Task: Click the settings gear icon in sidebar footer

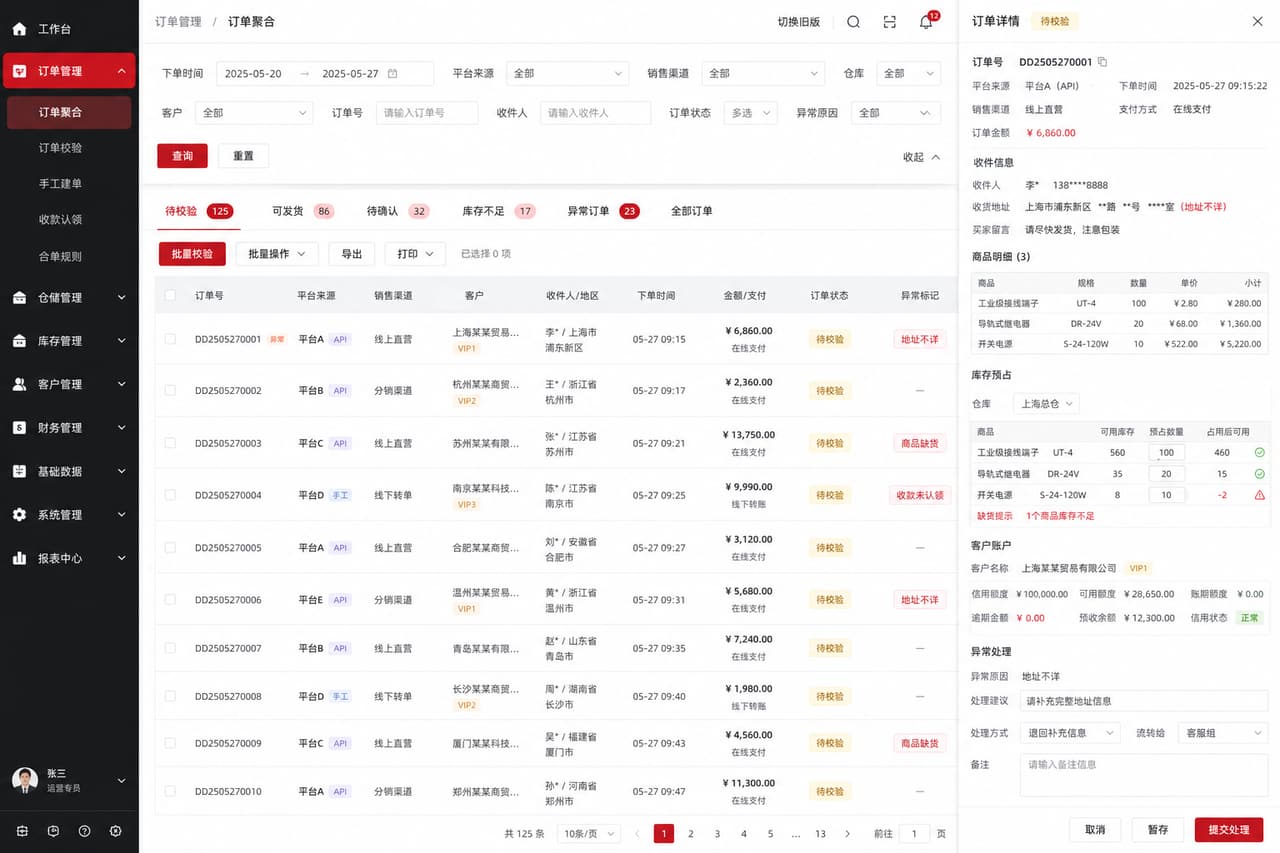Action: [x=115, y=831]
